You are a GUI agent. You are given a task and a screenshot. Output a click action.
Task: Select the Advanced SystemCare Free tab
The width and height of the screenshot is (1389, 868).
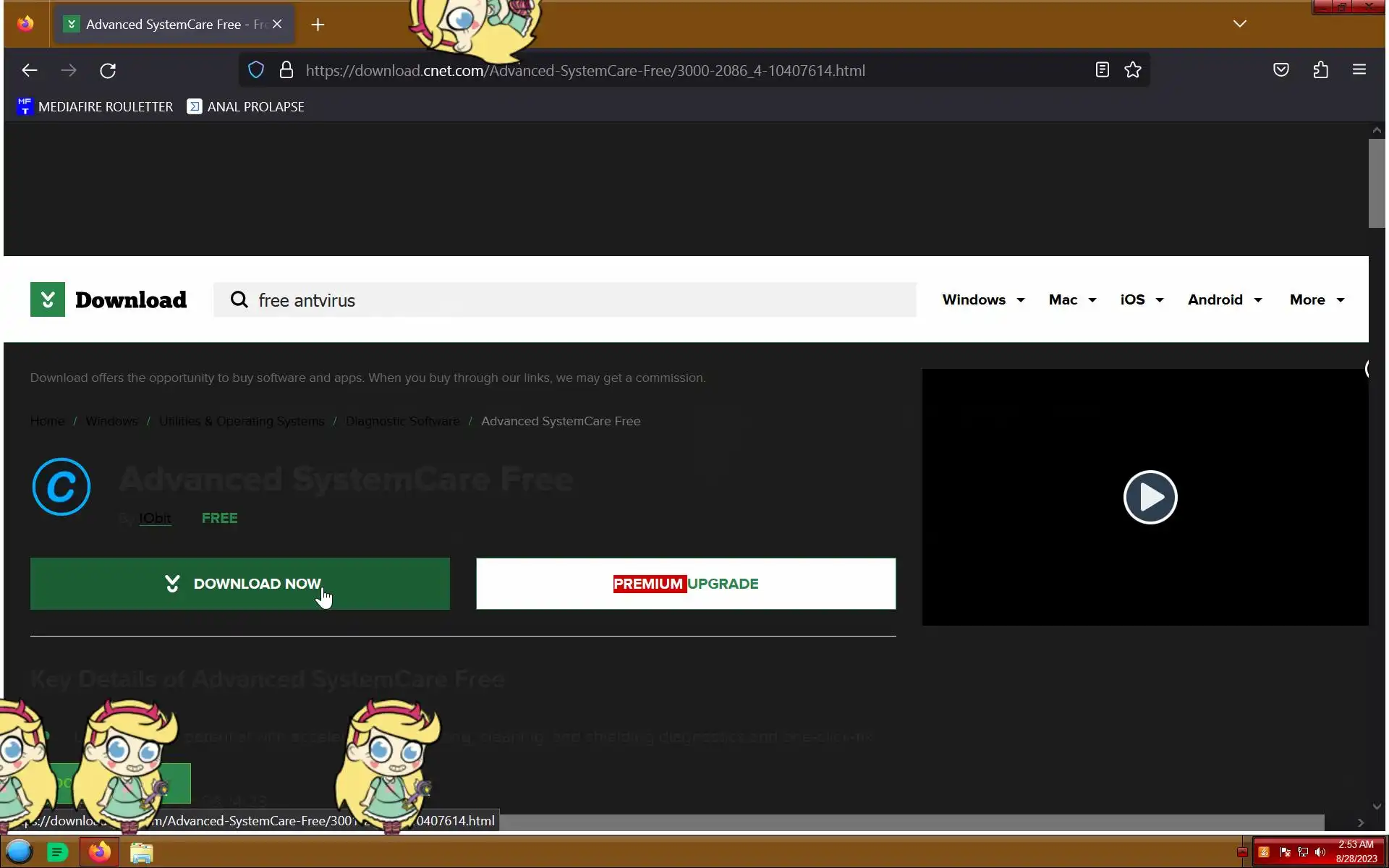tap(164, 25)
